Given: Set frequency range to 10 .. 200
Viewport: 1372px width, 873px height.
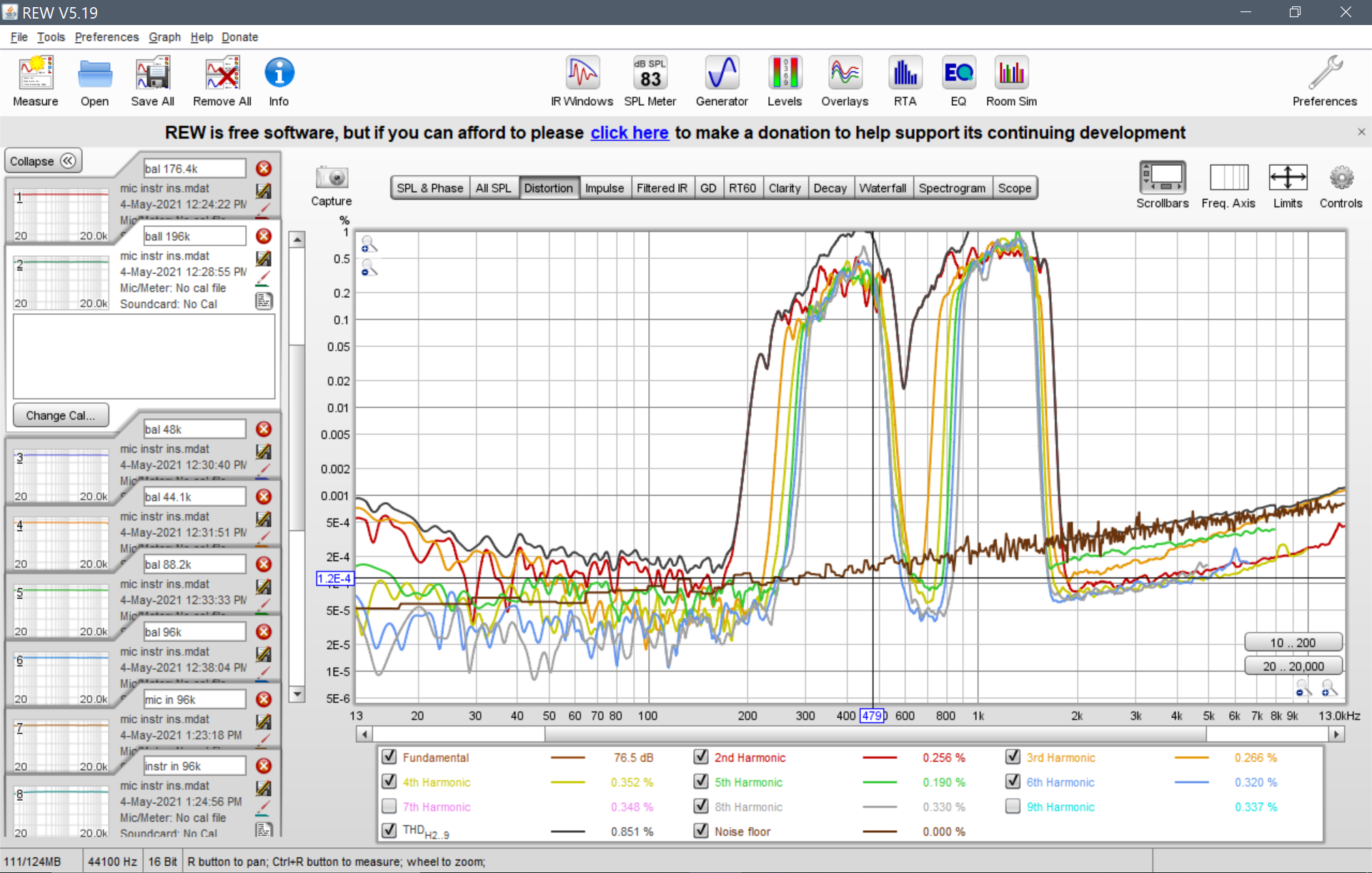Looking at the screenshot, I should point(1293,643).
